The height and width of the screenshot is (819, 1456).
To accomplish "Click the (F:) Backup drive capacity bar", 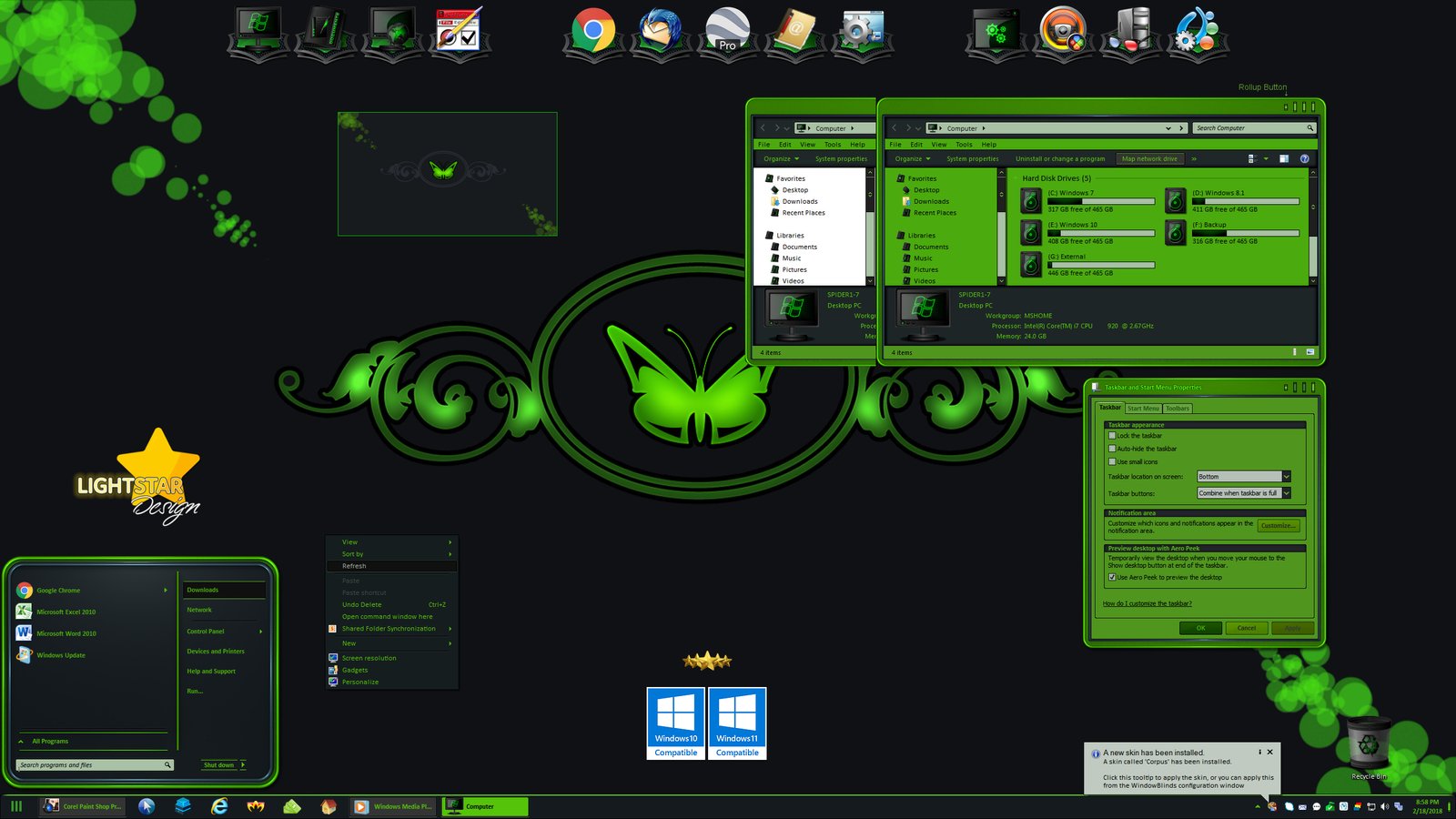I will click(1246, 233).
